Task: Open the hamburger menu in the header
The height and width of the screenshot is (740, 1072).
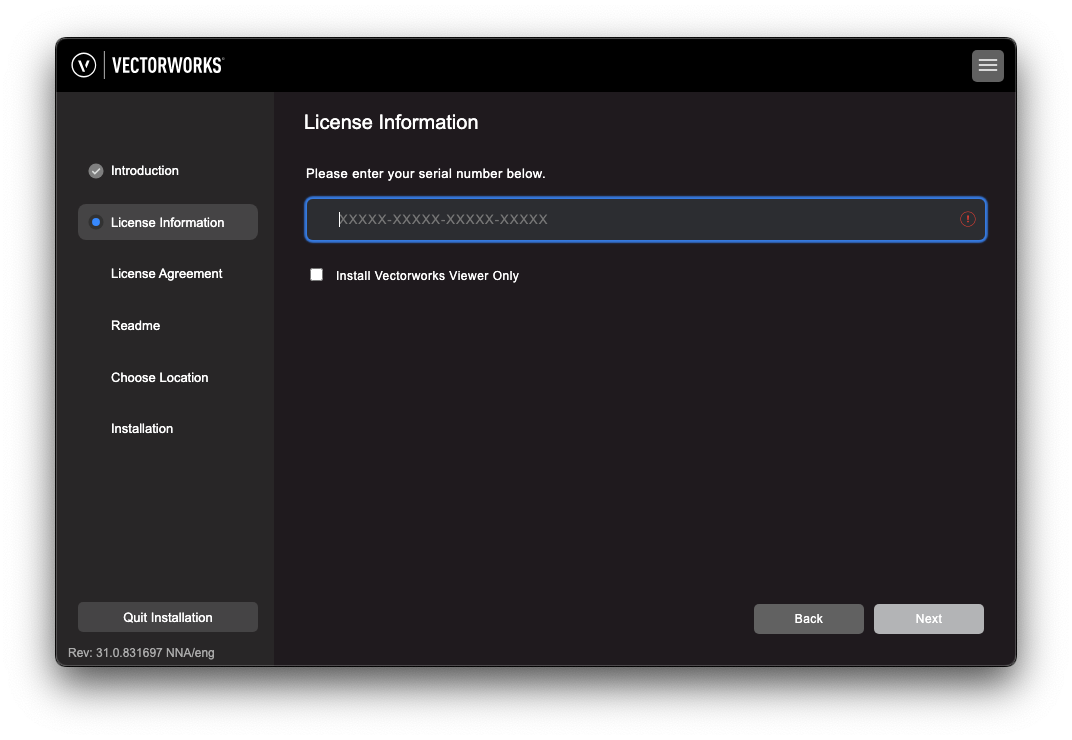Action: [x=987, y=66]
